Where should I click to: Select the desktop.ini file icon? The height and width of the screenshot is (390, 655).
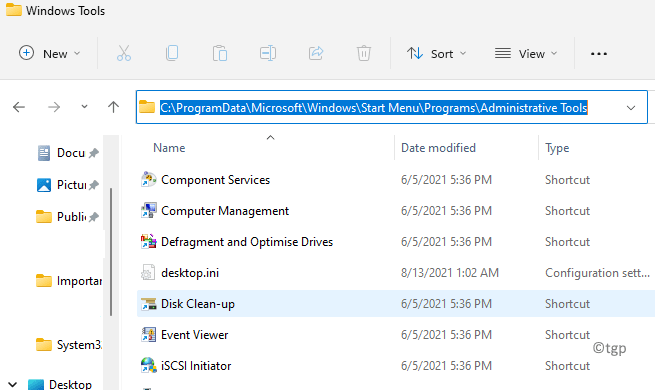point(148,272)
